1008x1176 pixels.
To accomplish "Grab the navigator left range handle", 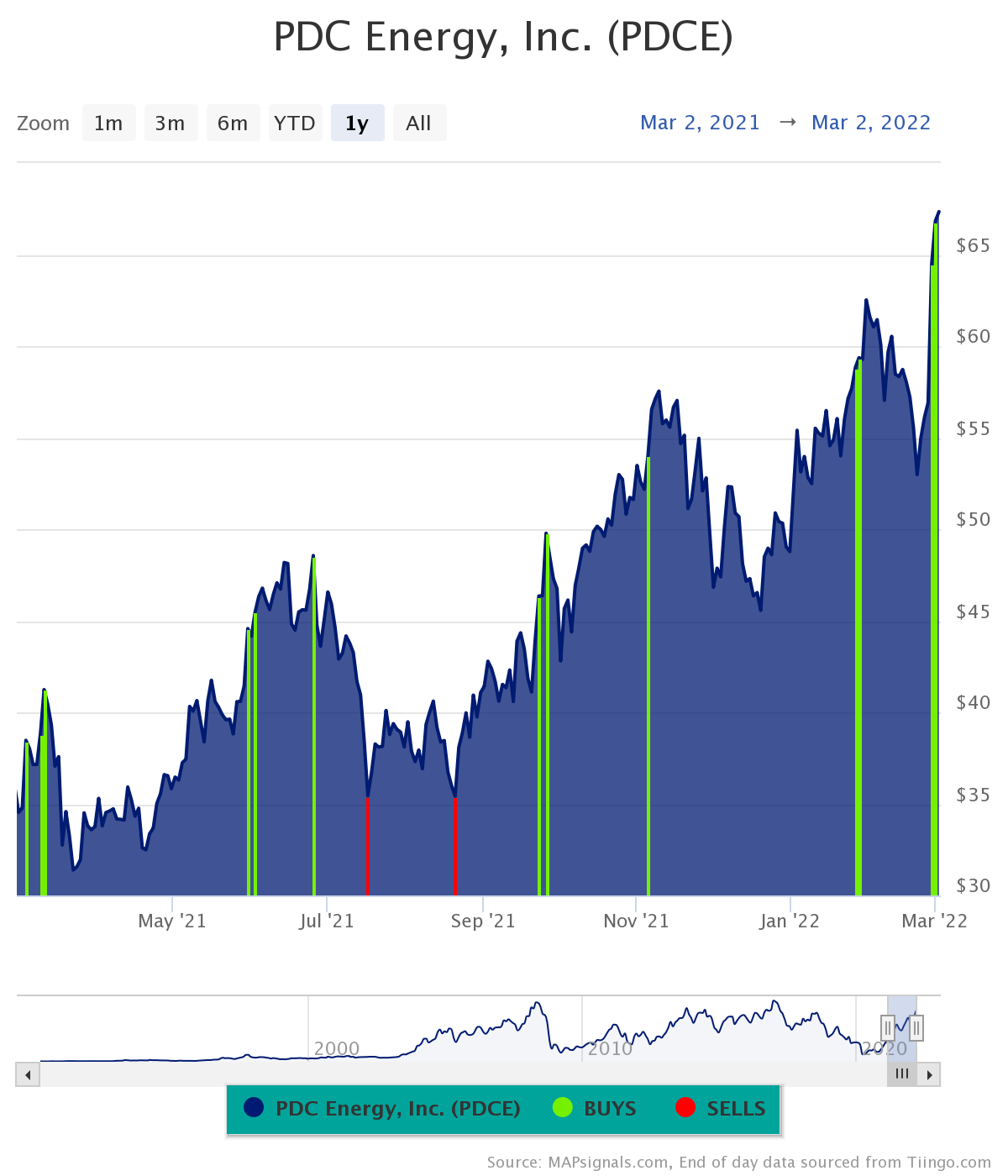I will (x=888, y=1027).
